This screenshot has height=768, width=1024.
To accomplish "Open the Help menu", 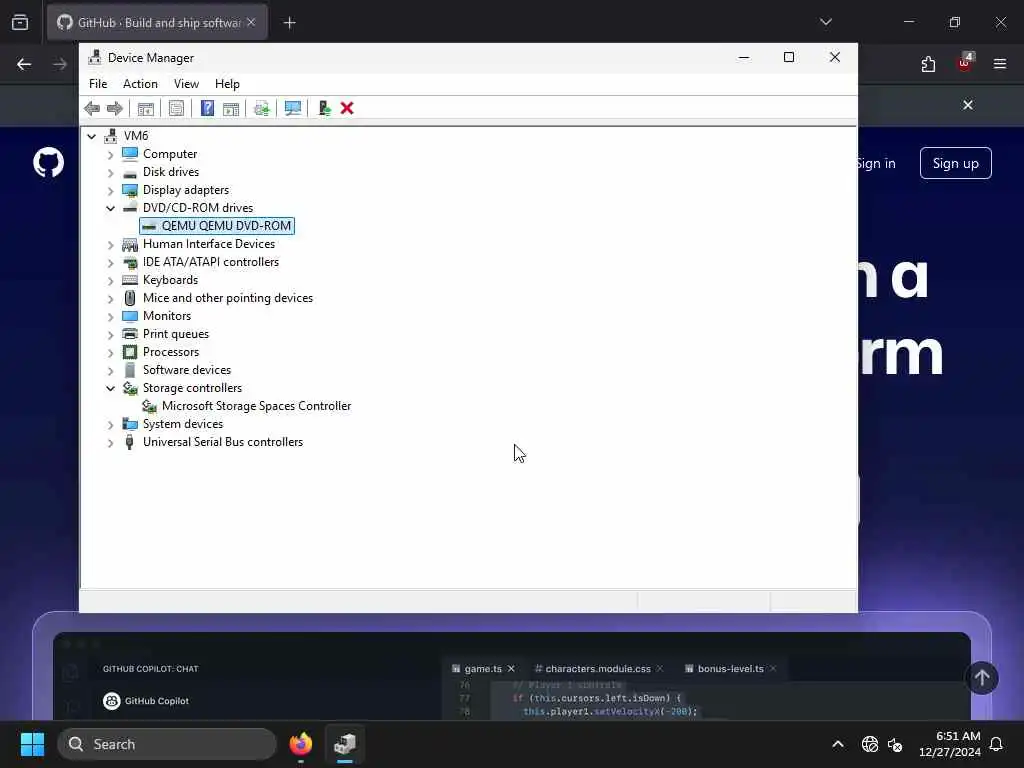I will pos(227,84).
